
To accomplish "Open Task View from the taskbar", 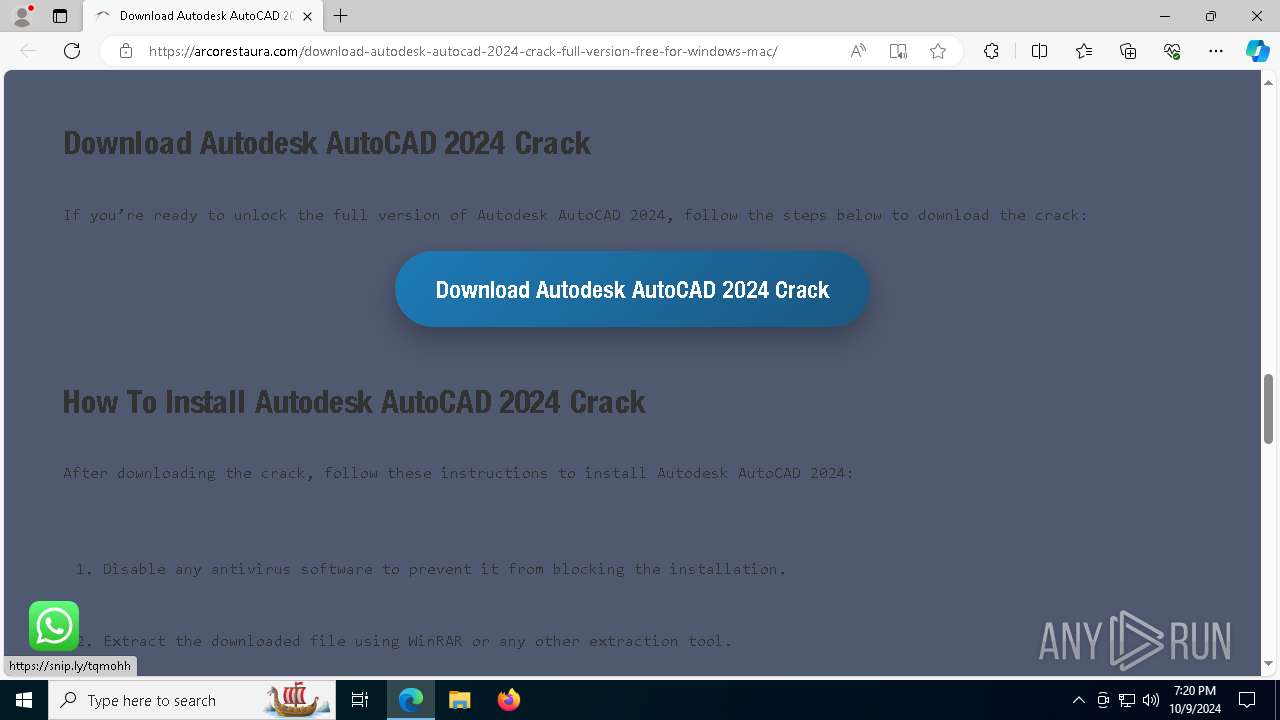I will tap(360, 700).
